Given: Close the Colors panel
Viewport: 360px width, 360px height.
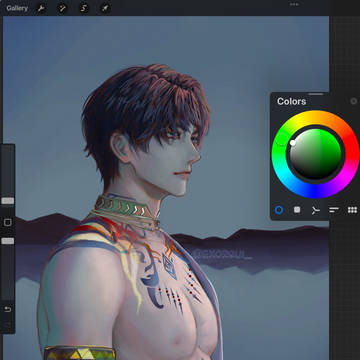Looking at the screenshot, I should tap(354, 101).
